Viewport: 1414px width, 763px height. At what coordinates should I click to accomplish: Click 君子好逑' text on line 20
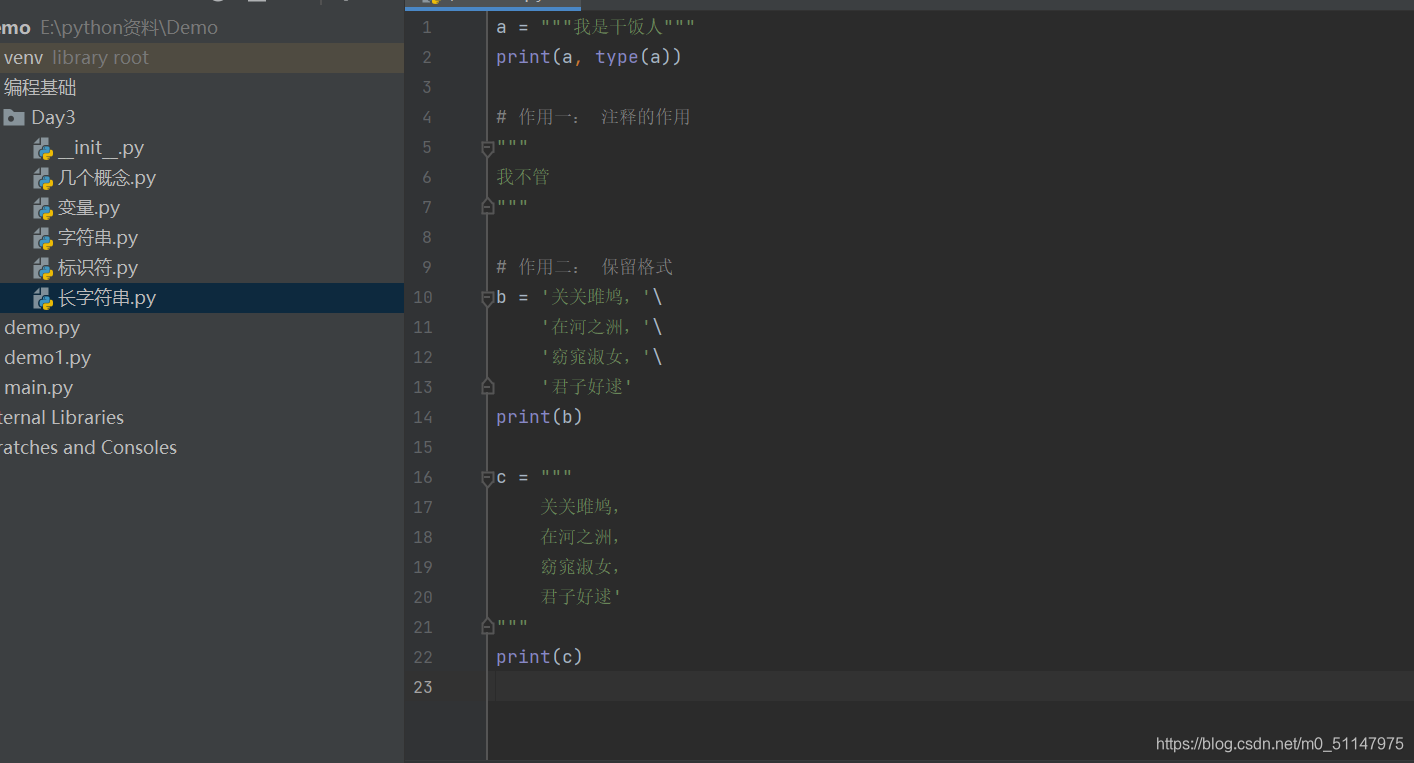(582, 598)
